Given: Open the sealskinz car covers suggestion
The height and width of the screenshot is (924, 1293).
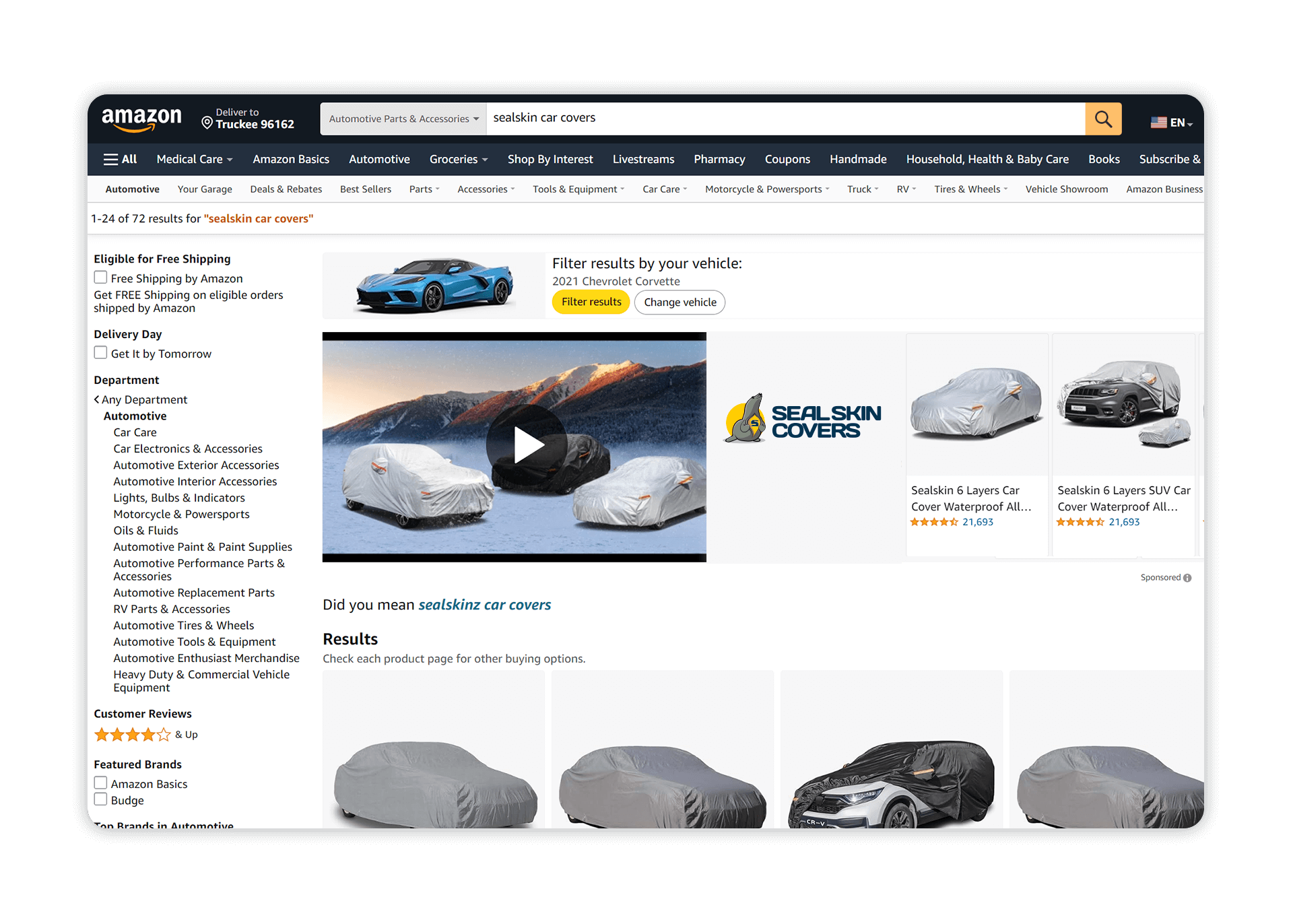Looking at the screenshot, I should 484,605.
